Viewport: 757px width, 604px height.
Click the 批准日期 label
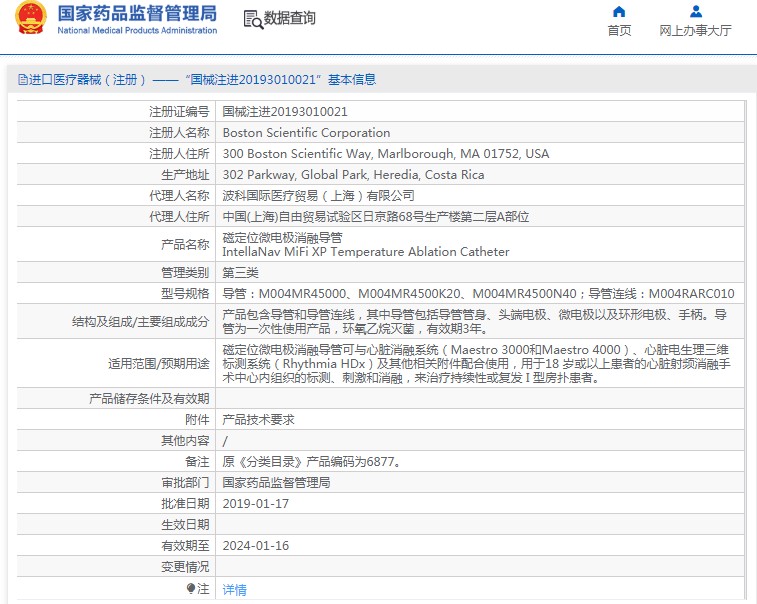click(185, 504)
